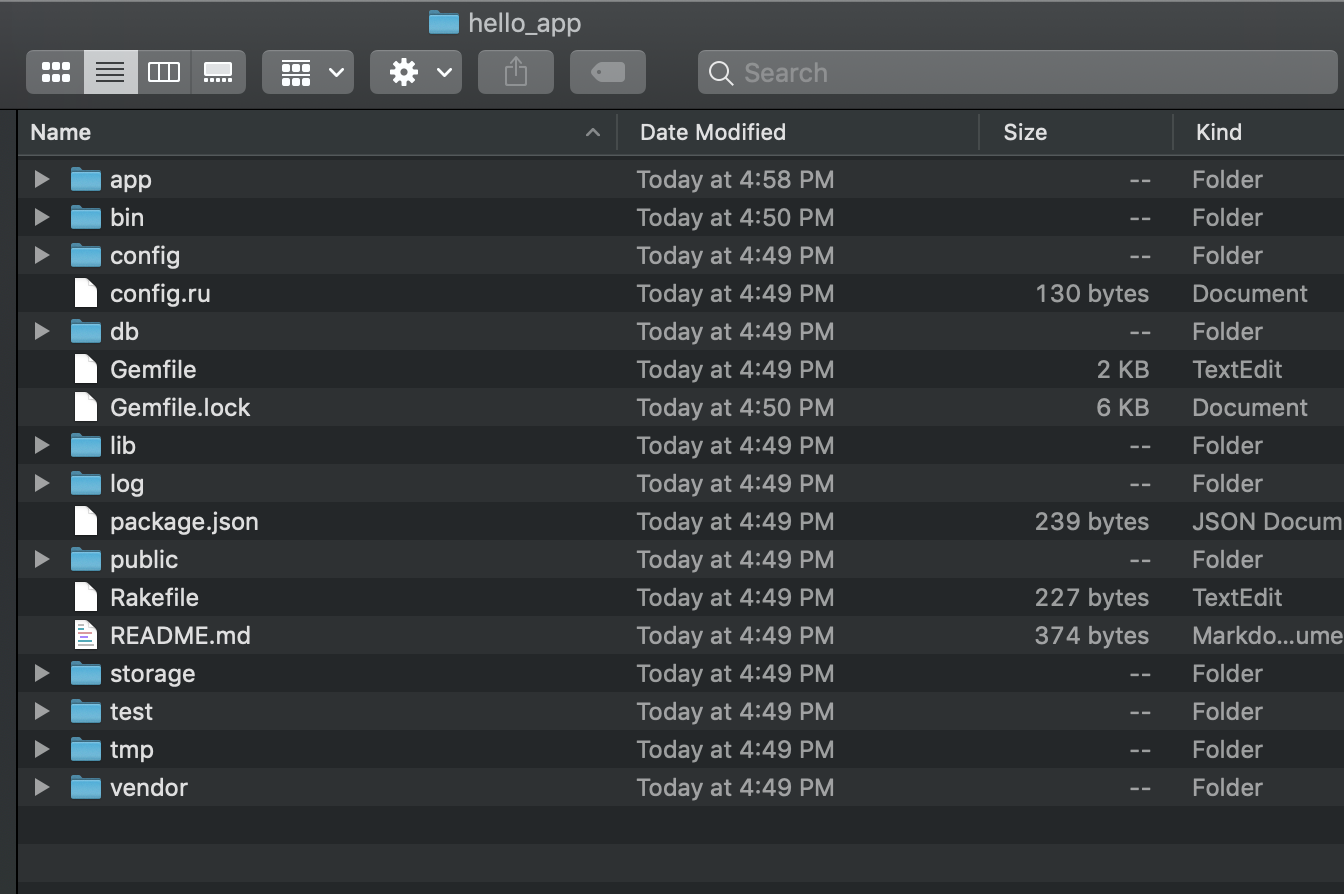This screenshot has width=1344, height=894.
Task: Select the test folder icon
Action: click(86, 711)
